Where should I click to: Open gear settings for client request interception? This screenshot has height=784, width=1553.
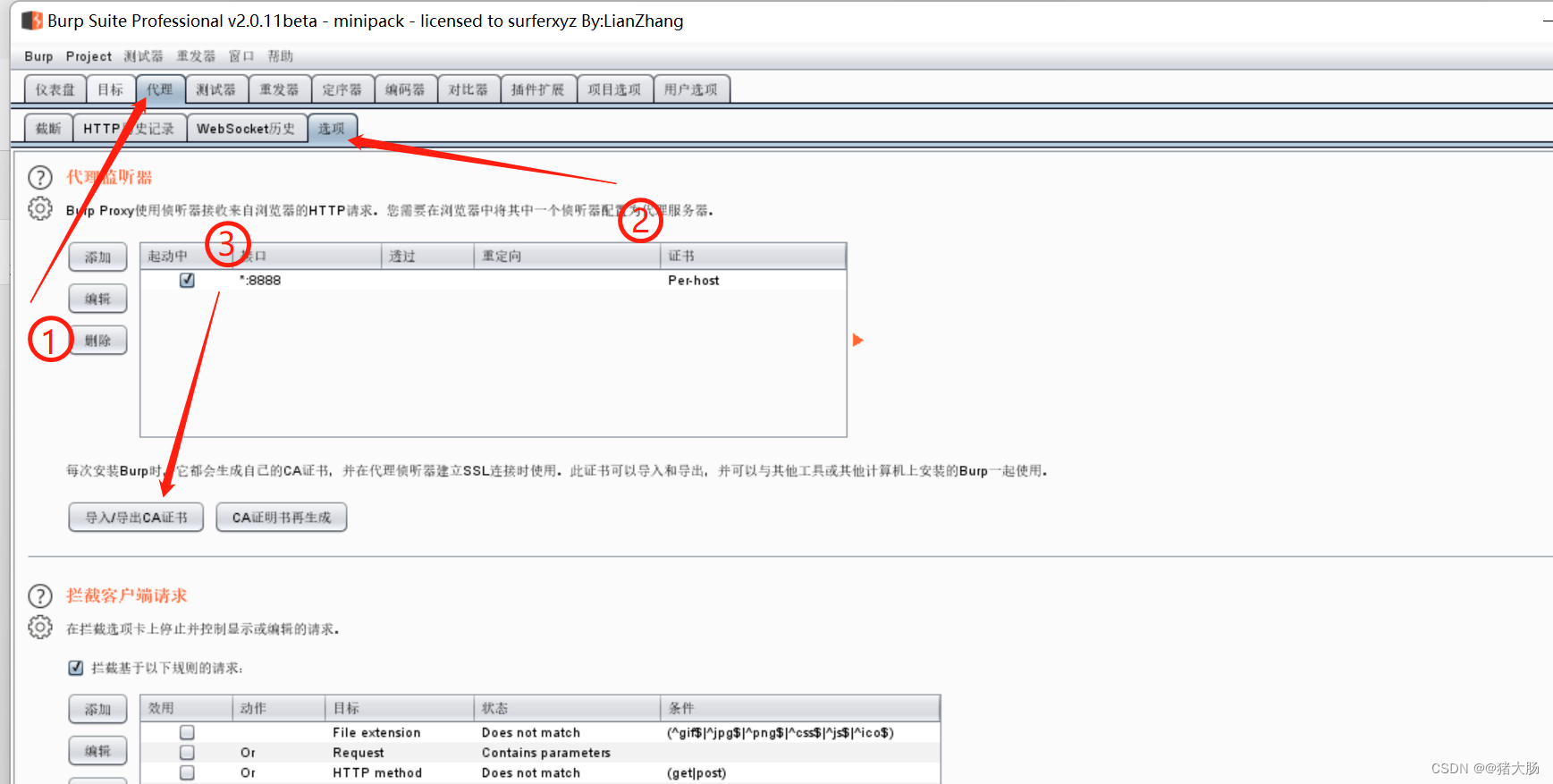tap(40, 628)
